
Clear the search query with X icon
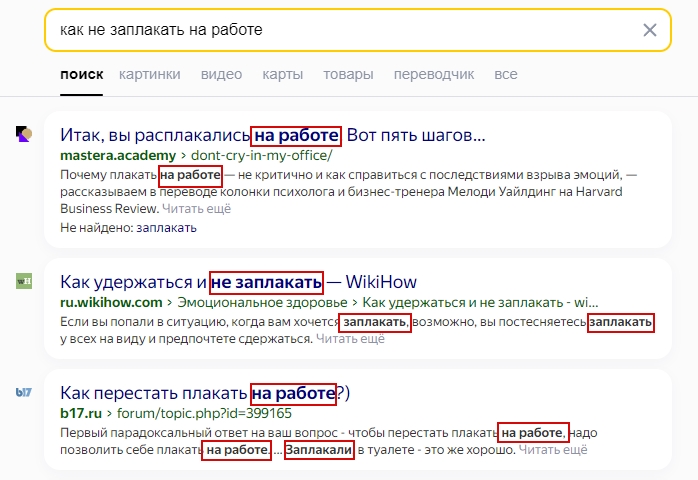coord(650,30)
